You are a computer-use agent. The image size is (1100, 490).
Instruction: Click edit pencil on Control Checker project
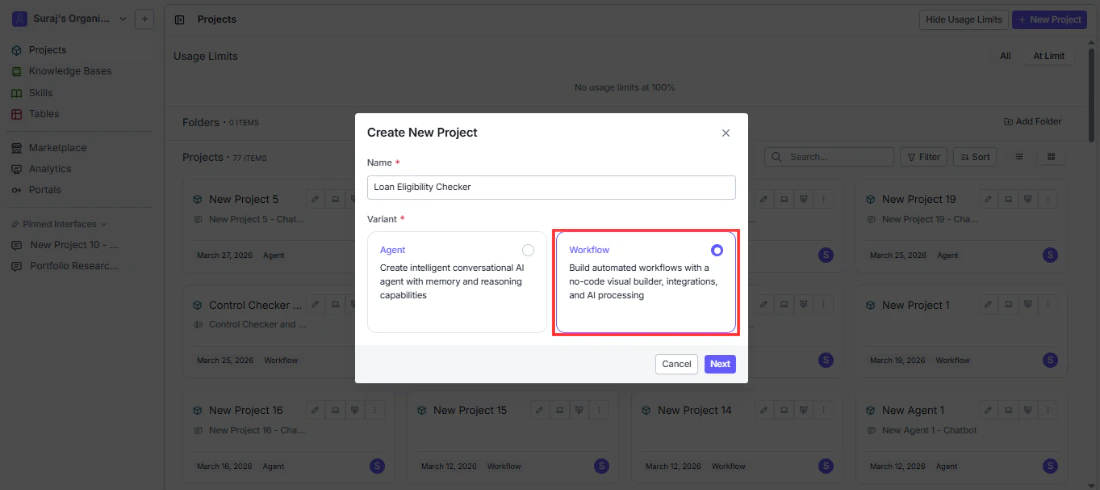pyautogui.click(x=315, y=305)
